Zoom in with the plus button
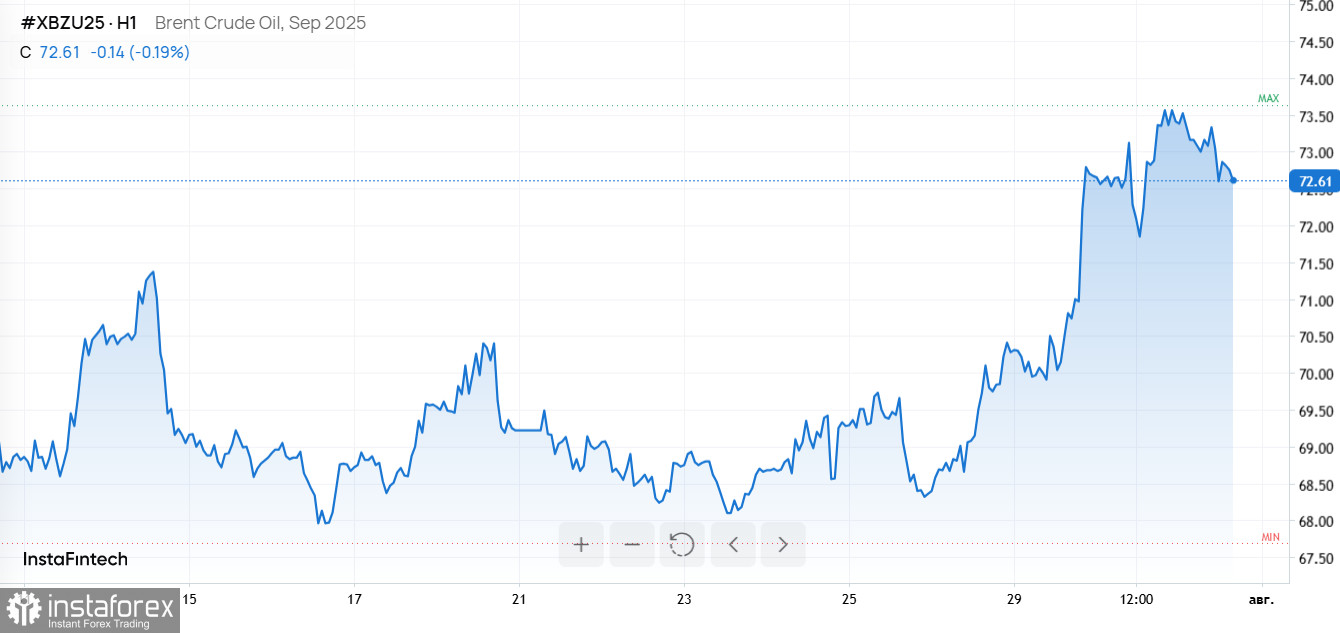Viewport: 1340px width, 633px height. (581, 544)
